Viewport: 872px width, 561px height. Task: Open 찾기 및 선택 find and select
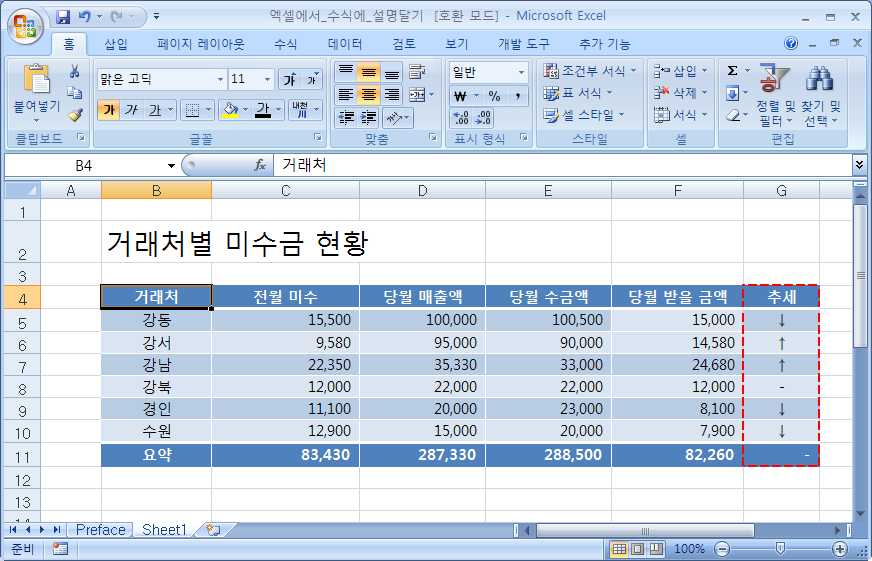(821, 95)
